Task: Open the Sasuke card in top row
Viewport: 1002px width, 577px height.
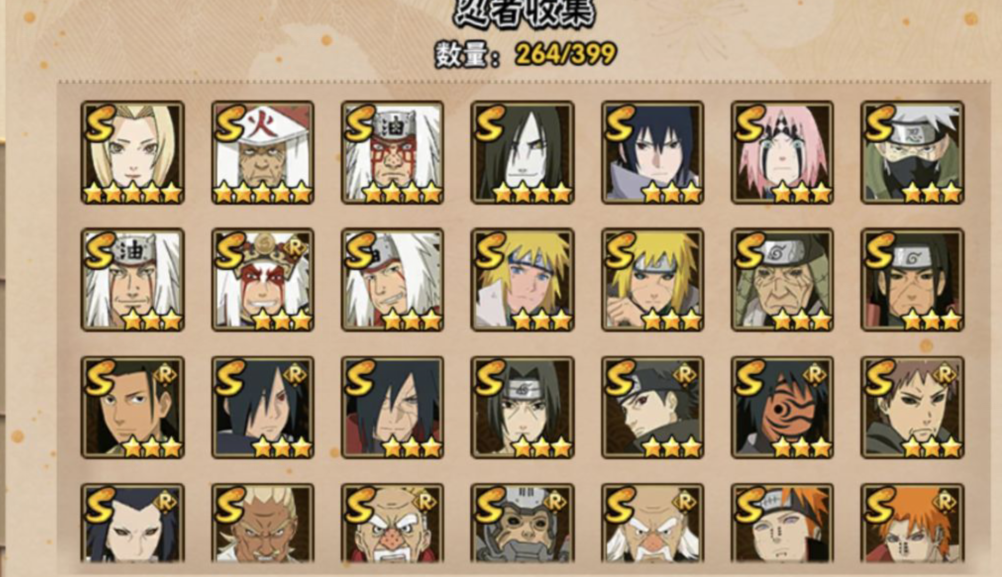Action: point(652,152)
